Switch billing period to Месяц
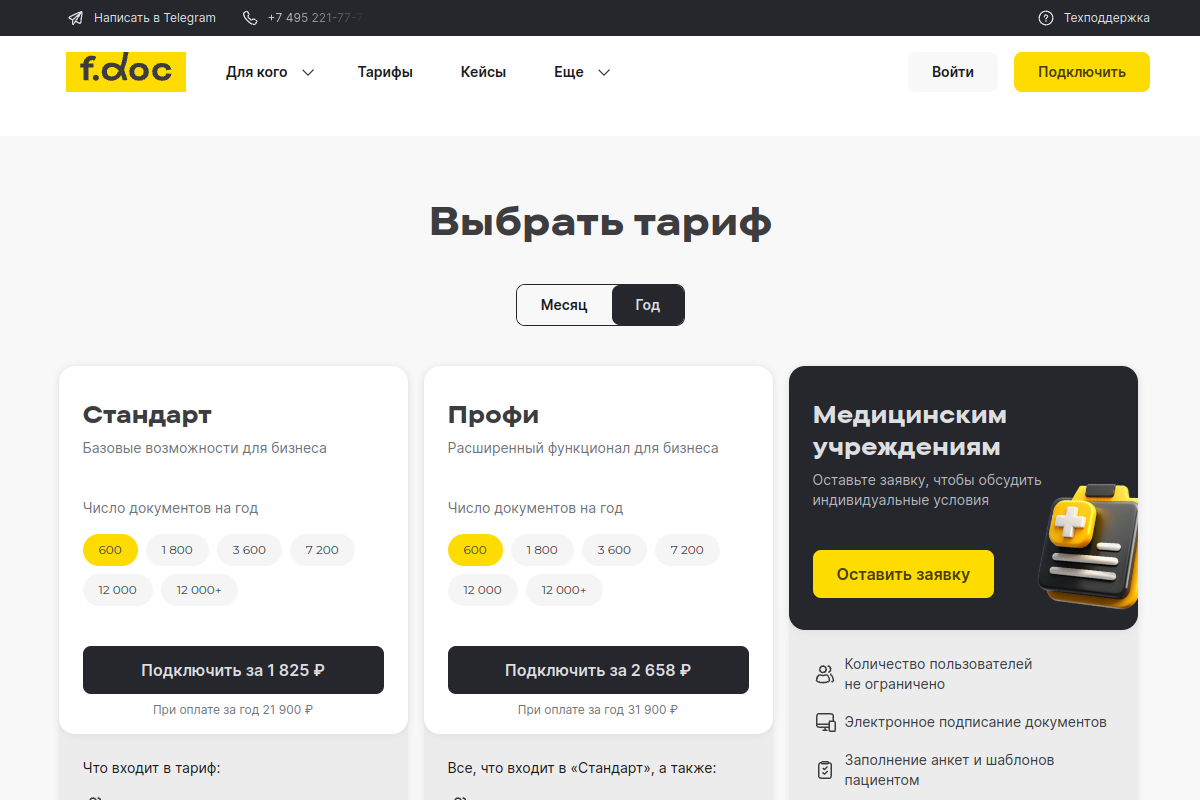Viewport: 1200px width, 800px height. 564,305
